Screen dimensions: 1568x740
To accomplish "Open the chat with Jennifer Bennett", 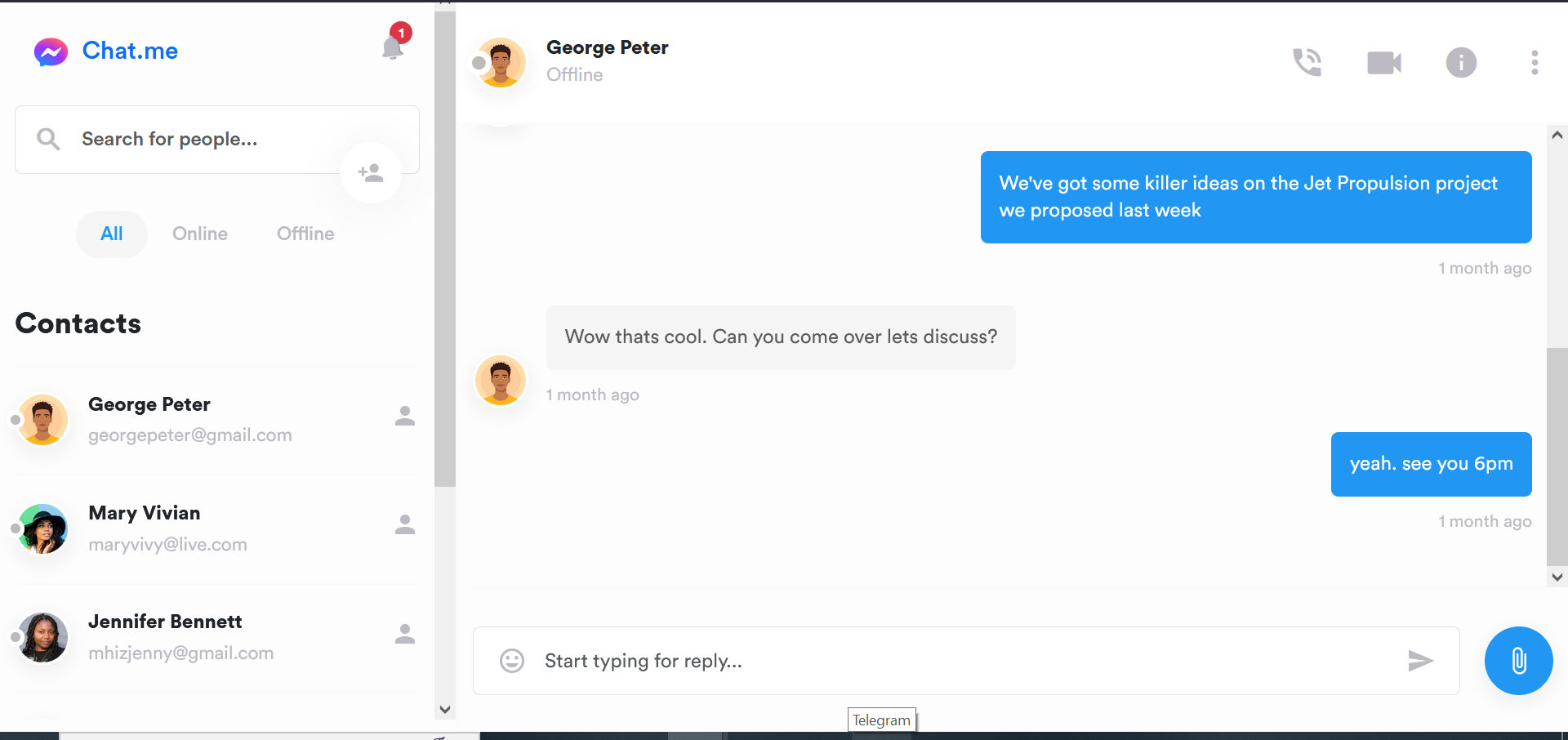I will click(x=165, y=635).
